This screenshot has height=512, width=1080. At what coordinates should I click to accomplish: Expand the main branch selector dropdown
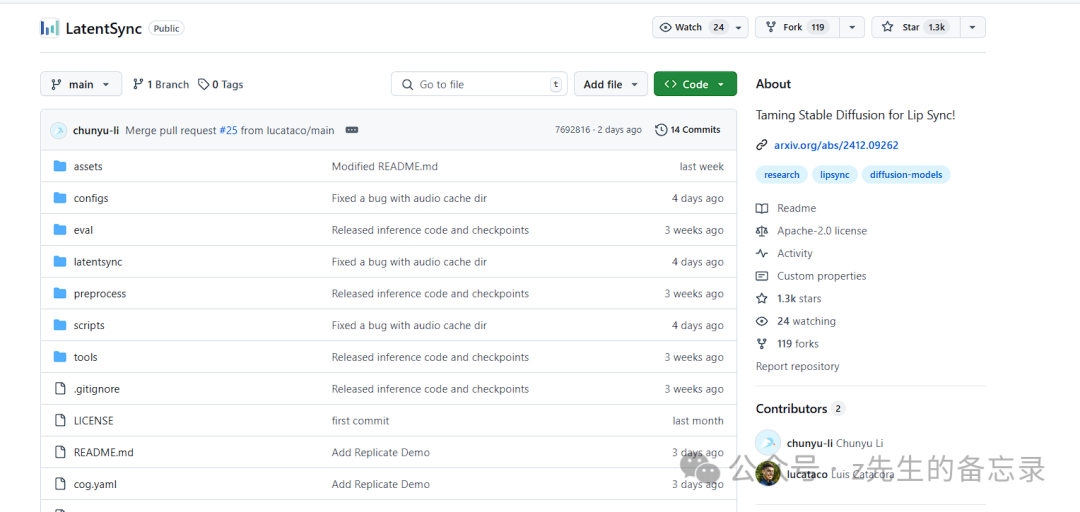[81, 84]
